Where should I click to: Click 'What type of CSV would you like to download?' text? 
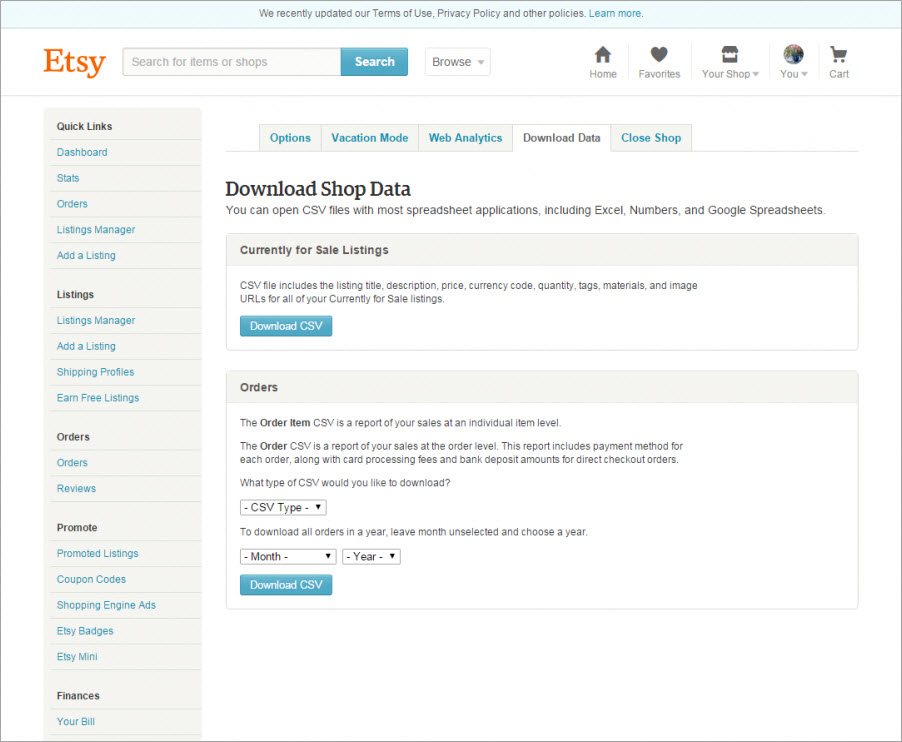click(345, 483)
